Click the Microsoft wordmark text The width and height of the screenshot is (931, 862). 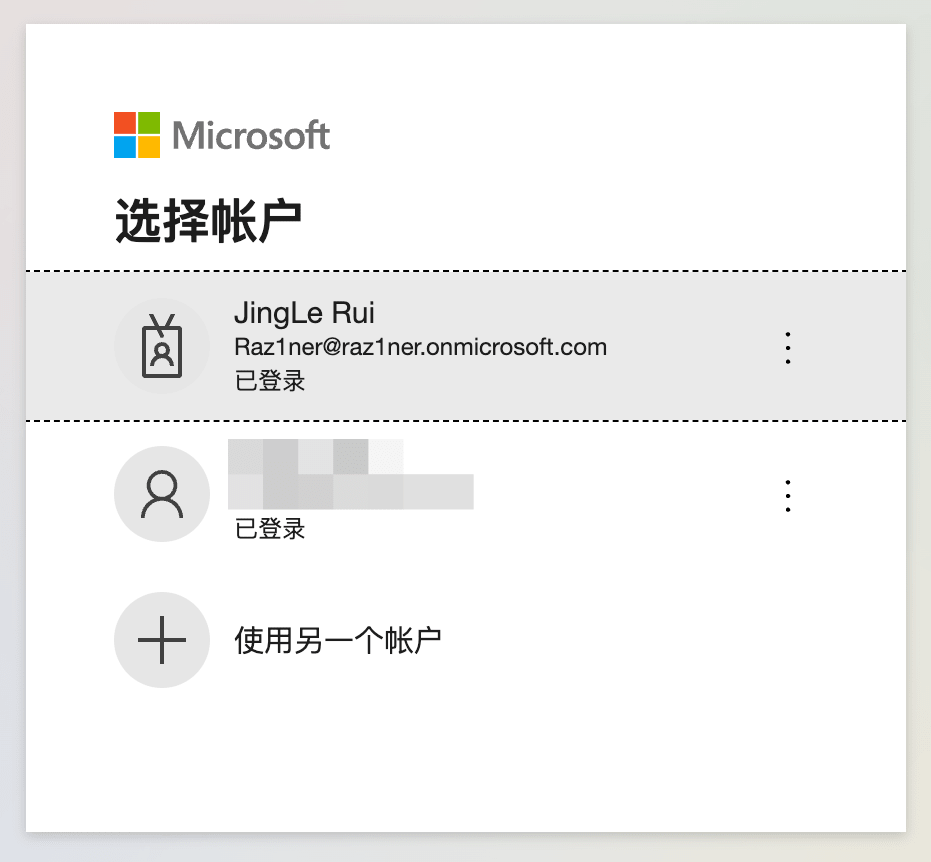click(251, 135)
